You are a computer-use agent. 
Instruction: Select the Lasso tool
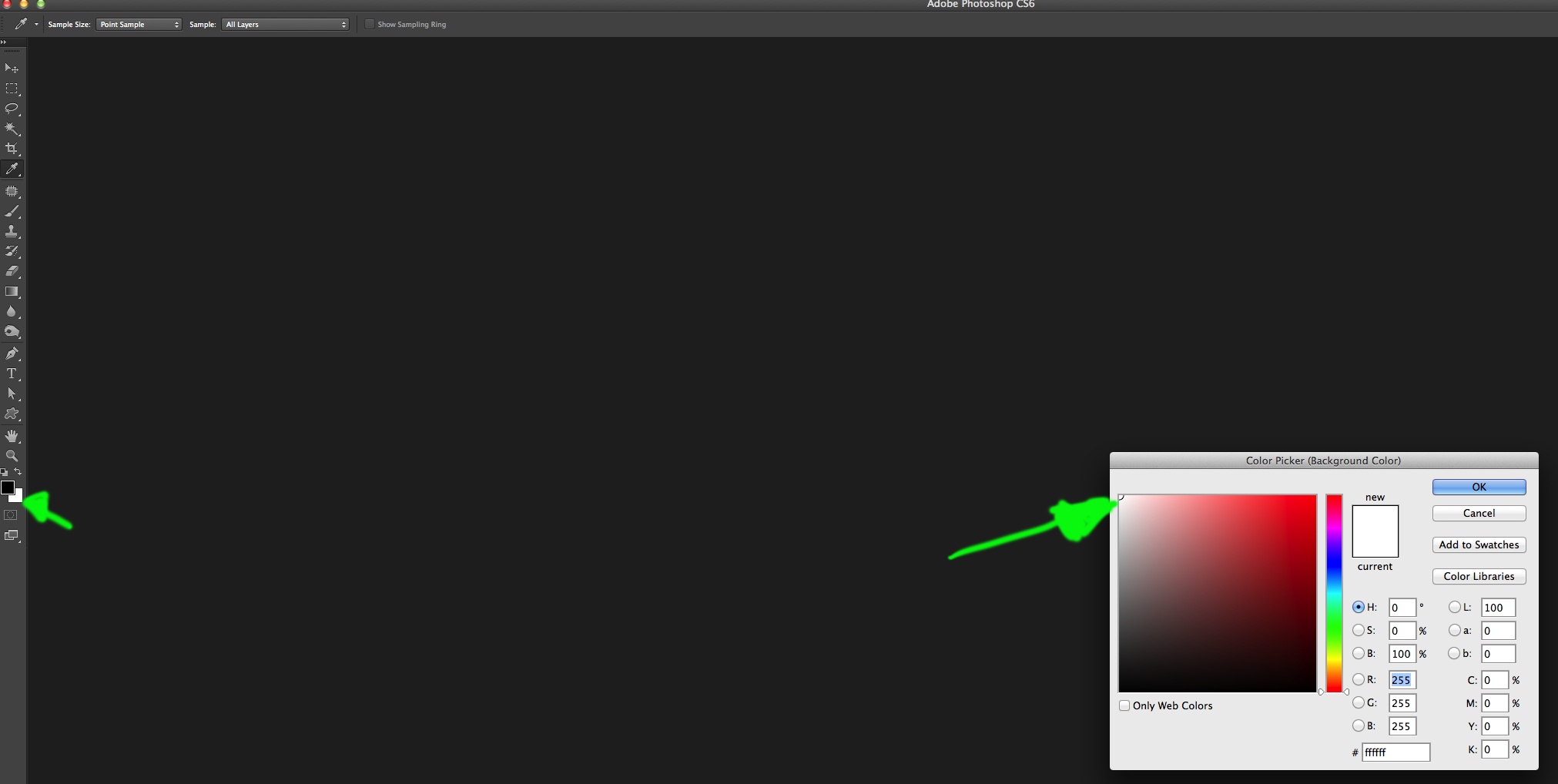12,109
